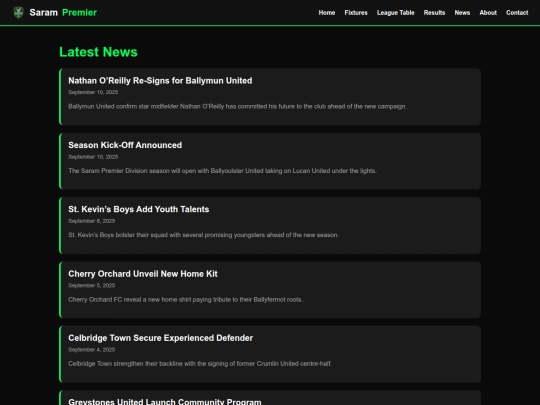Click the September 5, 2025 date text
This screenshot has width=540, height=405.
click(92, 285)
